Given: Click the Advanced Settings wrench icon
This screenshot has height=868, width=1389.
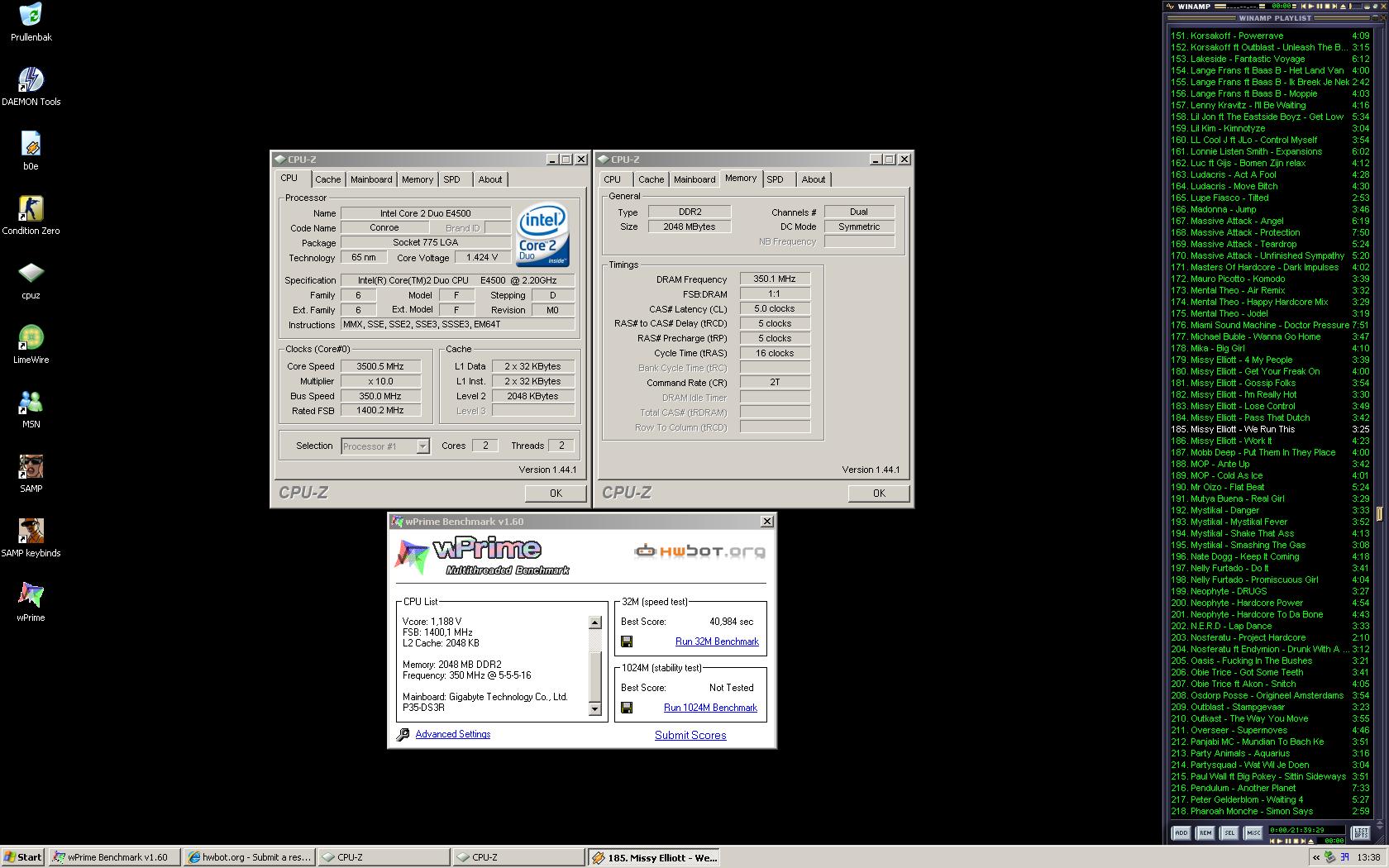Looking at the screenshot, I should (403, 734).
